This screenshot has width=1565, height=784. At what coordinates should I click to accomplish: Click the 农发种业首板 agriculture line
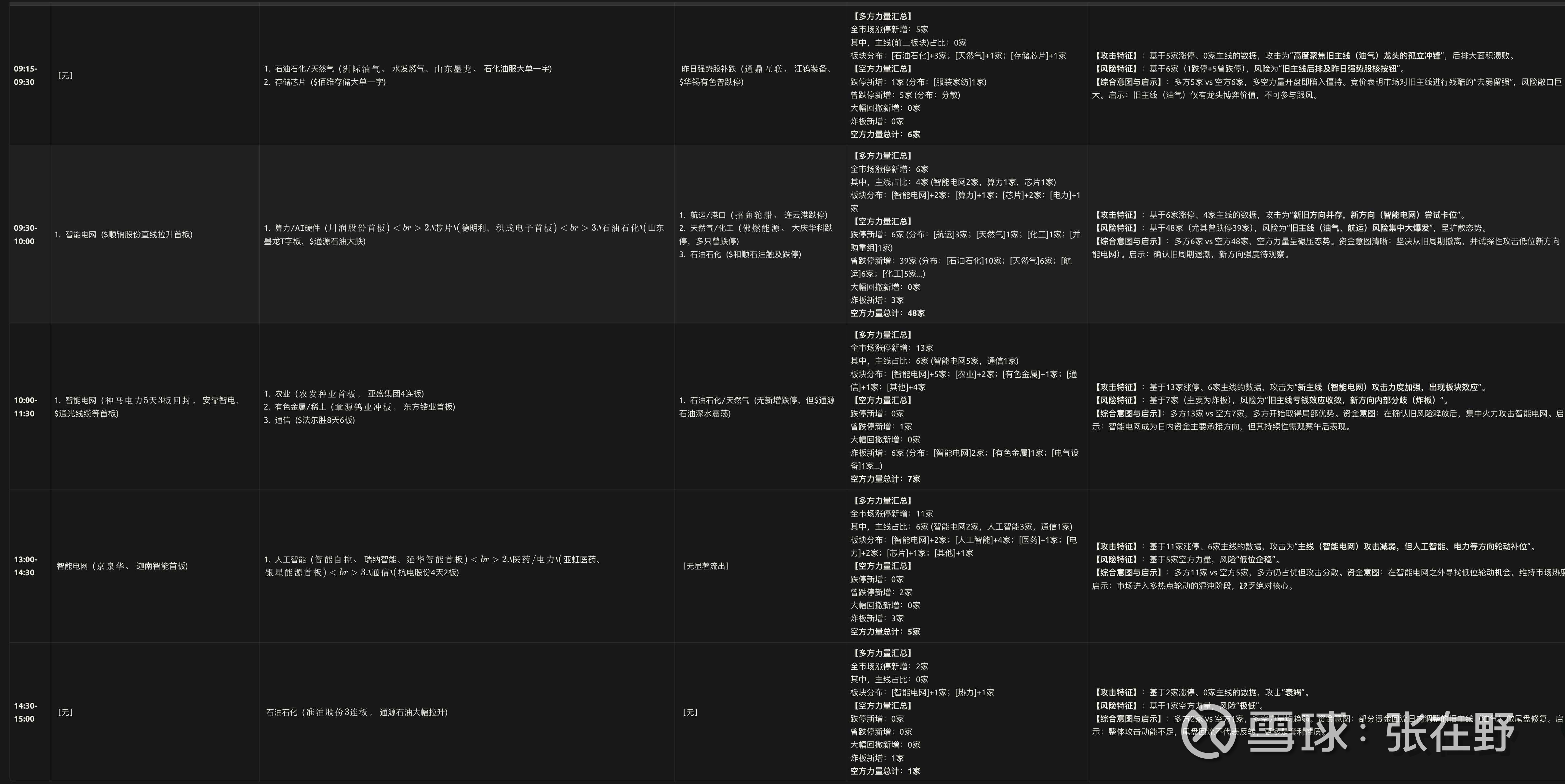pyautogui.click(x=344, y=394)
